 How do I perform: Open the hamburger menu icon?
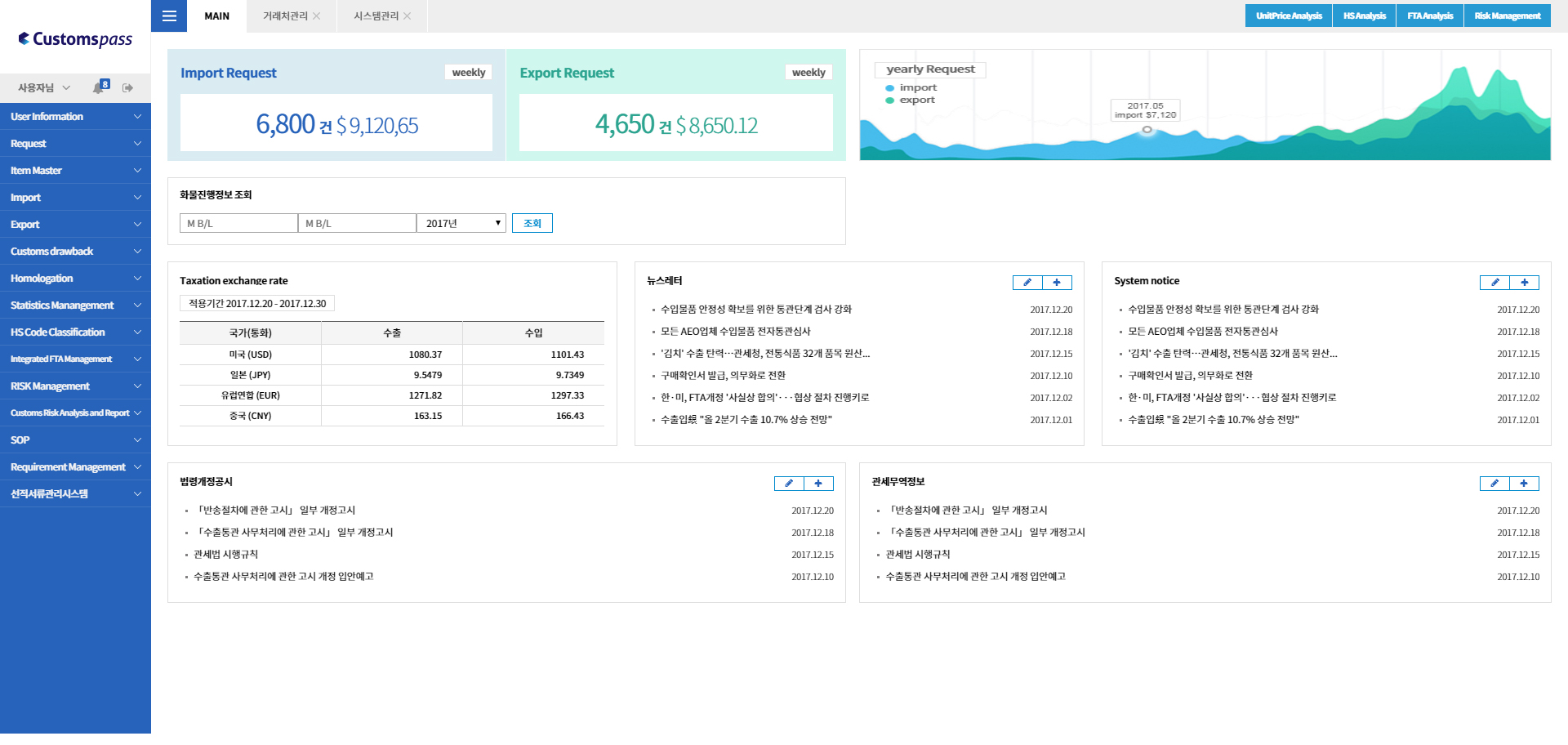169,16
